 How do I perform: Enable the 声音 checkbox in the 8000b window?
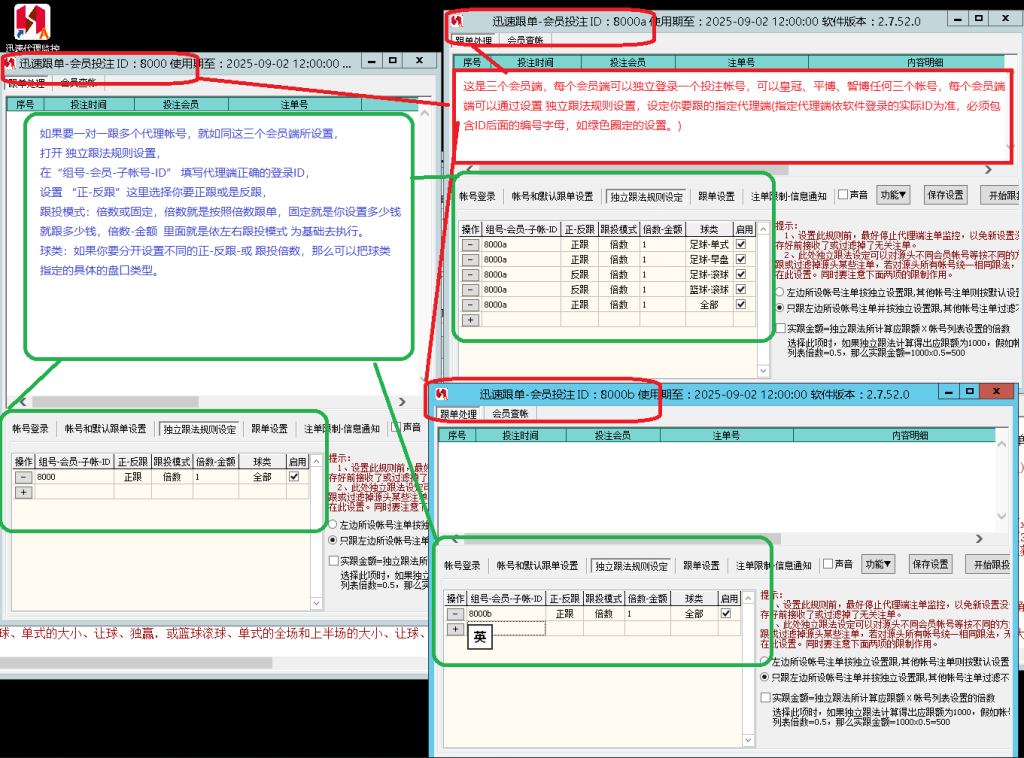[827, 565]
